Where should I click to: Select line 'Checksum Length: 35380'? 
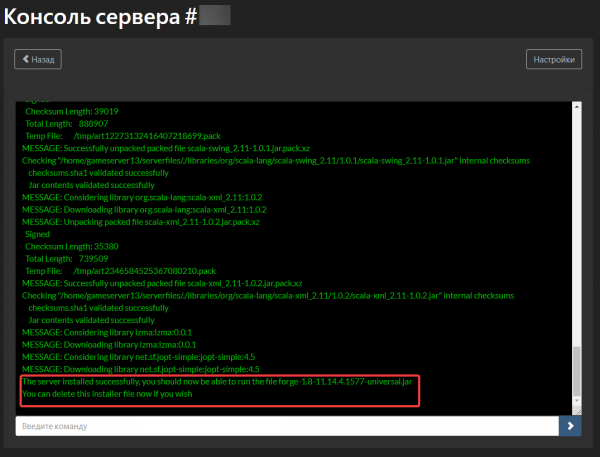(x=72, y=246)
